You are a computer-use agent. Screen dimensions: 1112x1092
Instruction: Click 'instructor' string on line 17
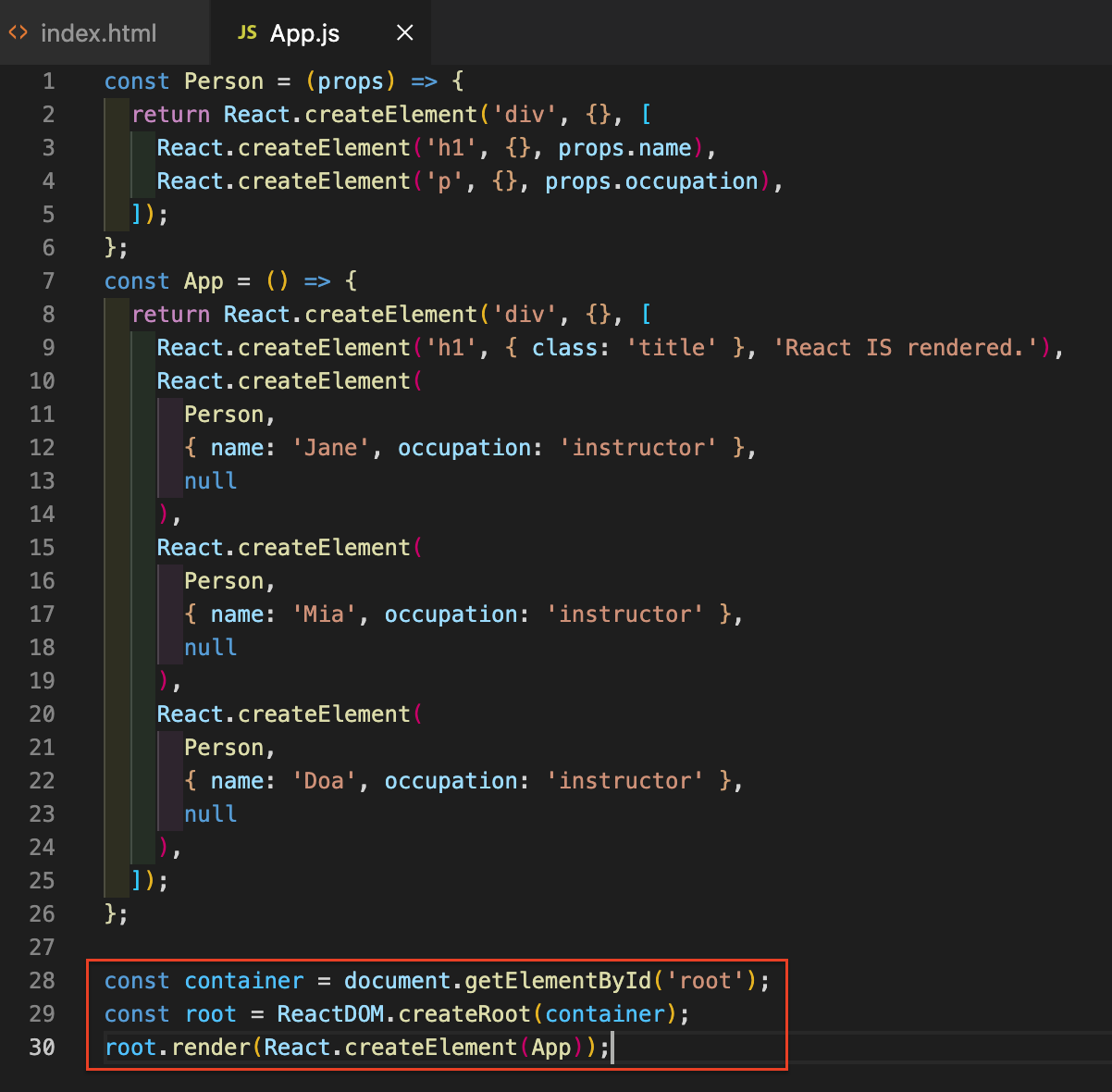coord(624,614)
